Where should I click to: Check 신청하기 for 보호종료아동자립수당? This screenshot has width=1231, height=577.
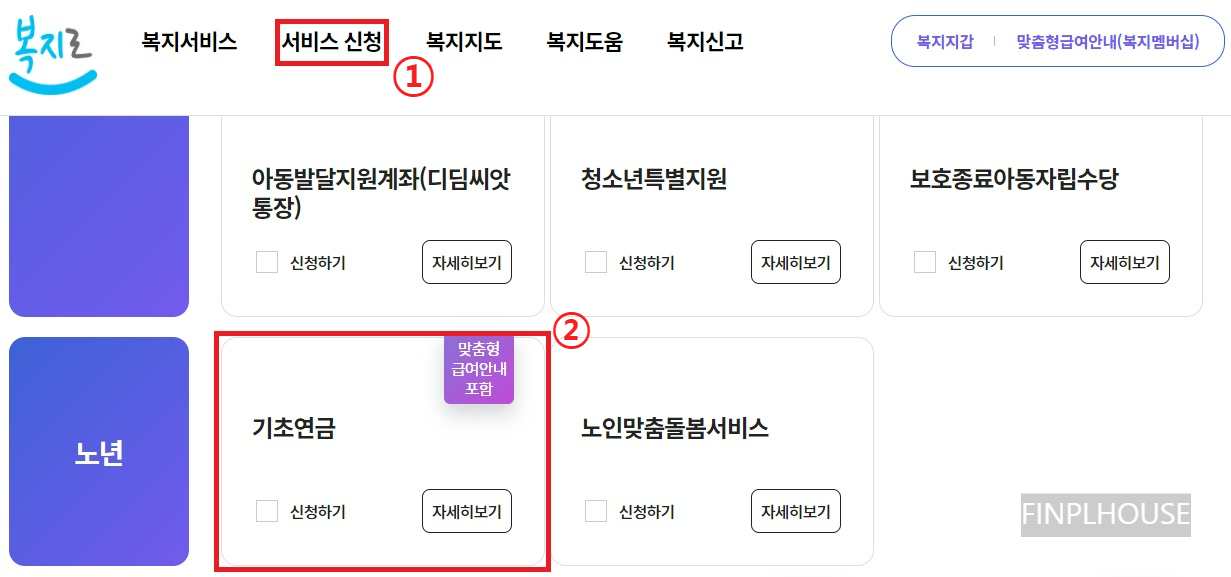coord(924,262)
